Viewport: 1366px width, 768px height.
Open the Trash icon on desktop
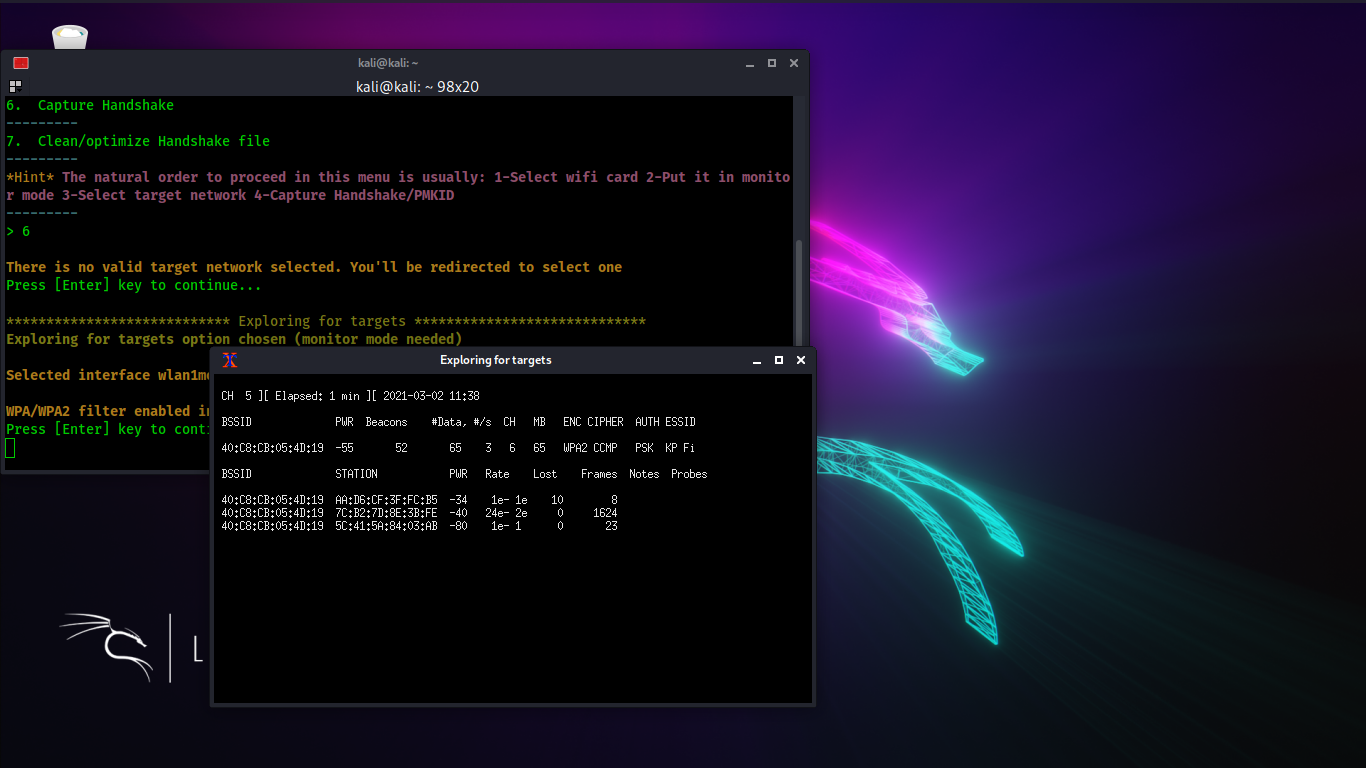(x=70, y=37)
